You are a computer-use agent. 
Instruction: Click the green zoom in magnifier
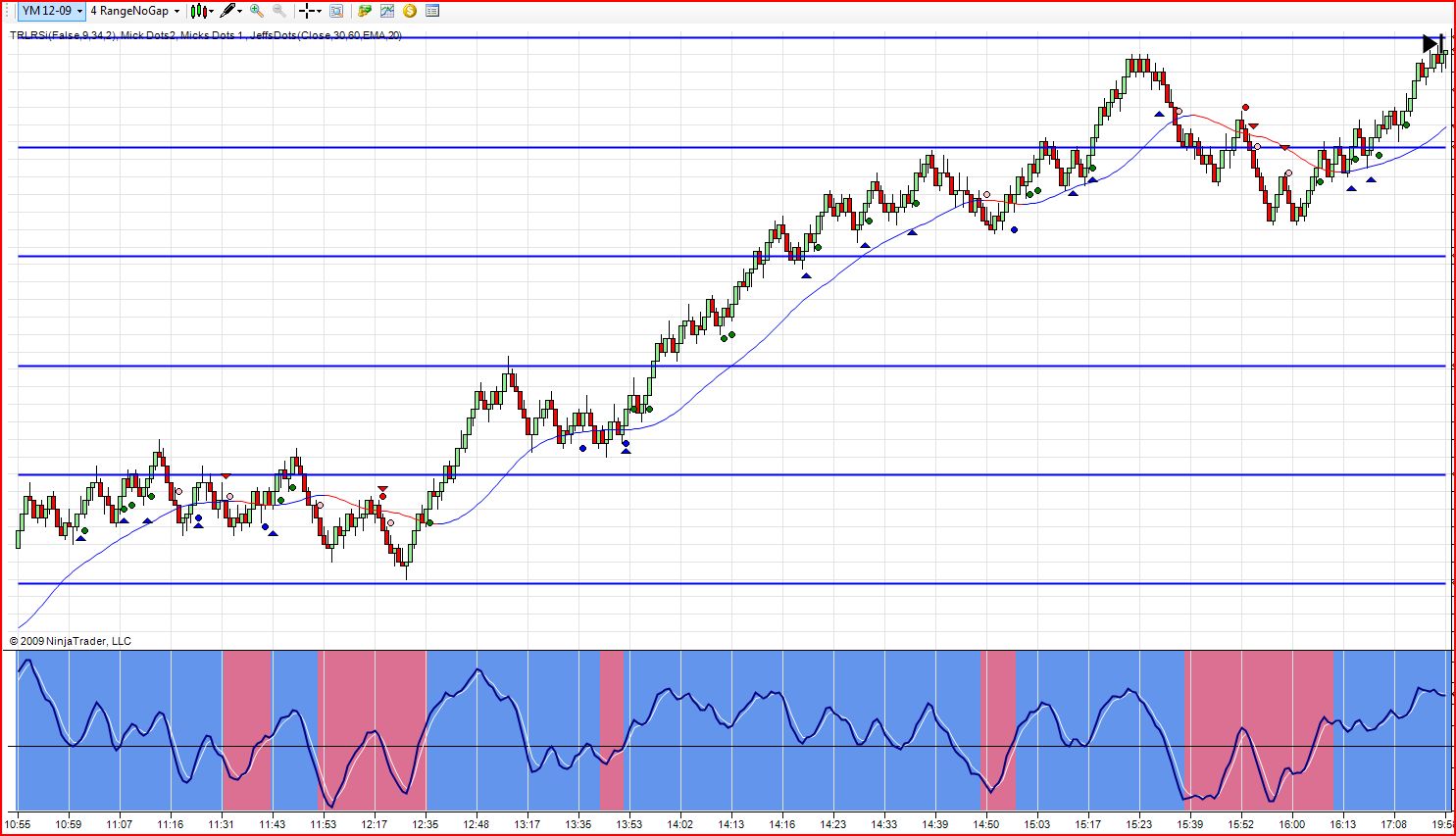(257, 11)
